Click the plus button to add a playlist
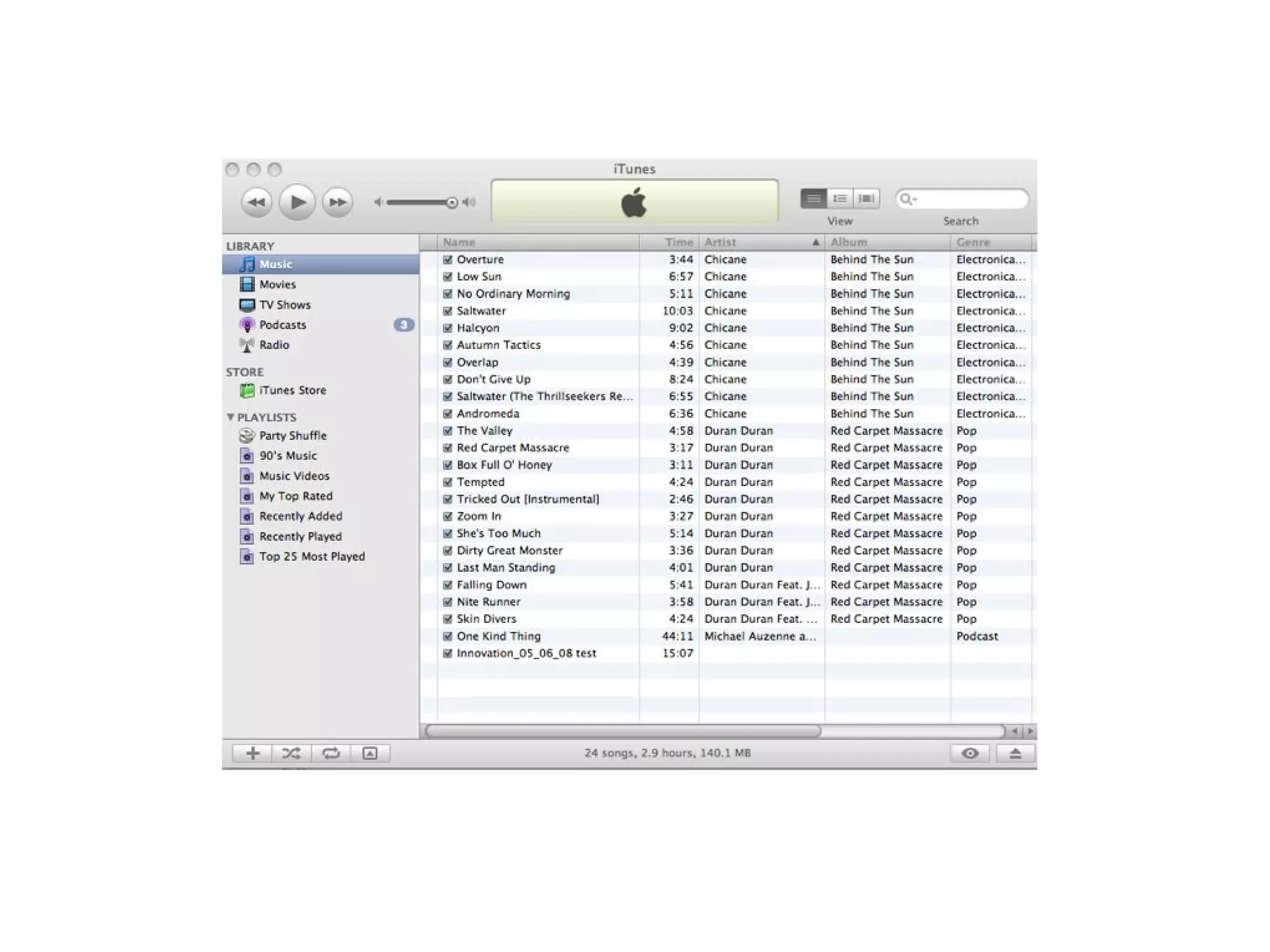Screen dimensions: 1270x952 click(x=252, y=753)
